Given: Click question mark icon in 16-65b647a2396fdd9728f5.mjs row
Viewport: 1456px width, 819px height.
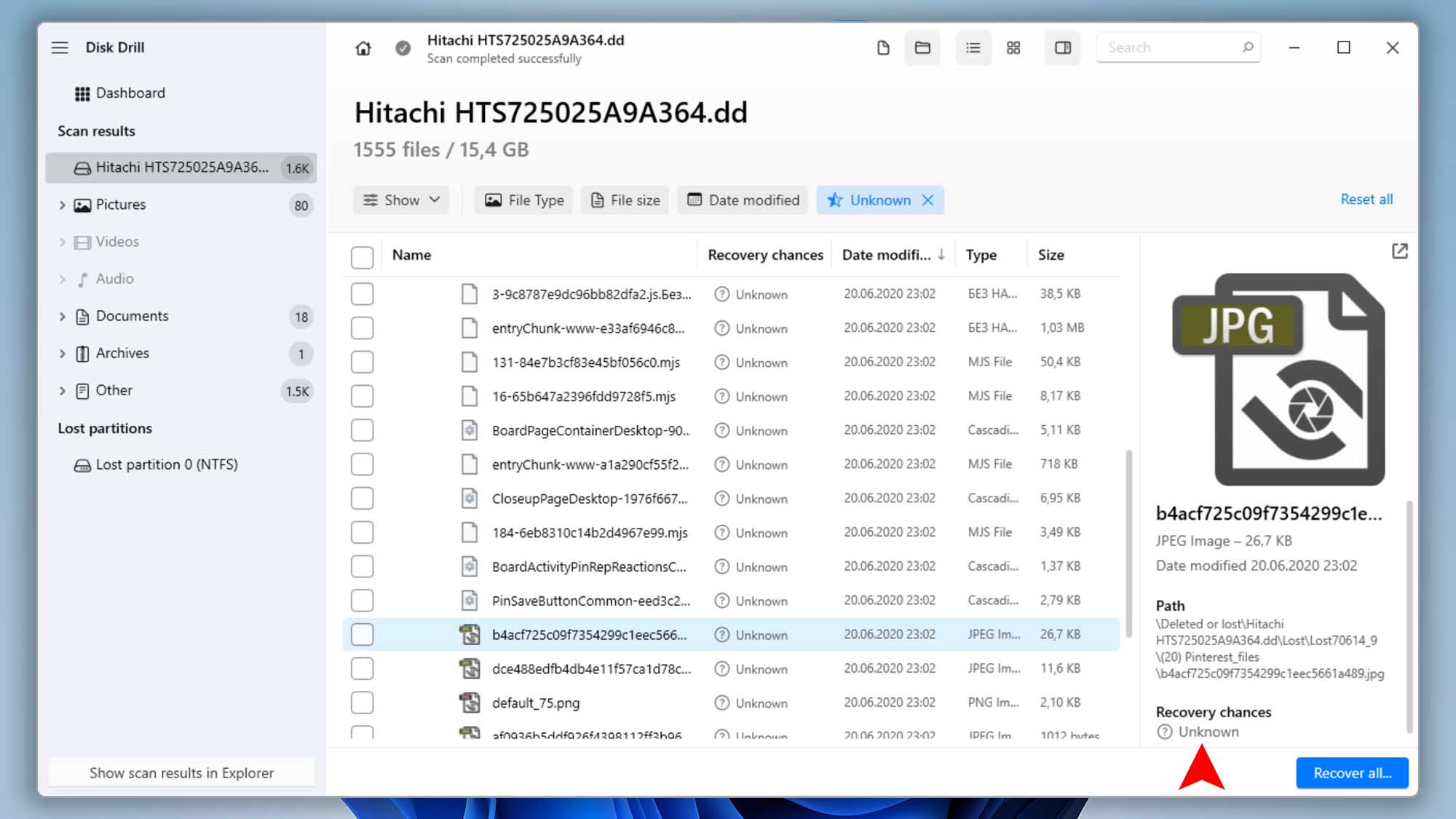Looking at the screenshot, I should 721,396.
